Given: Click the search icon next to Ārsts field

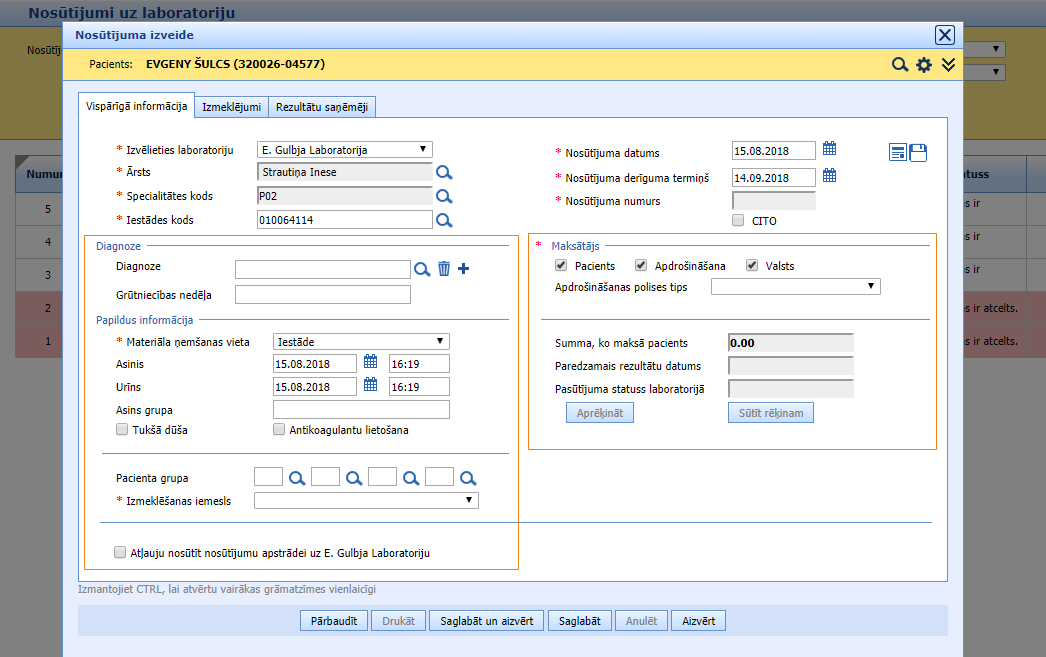Looking at the screenshot, I should tap(444, 172).
